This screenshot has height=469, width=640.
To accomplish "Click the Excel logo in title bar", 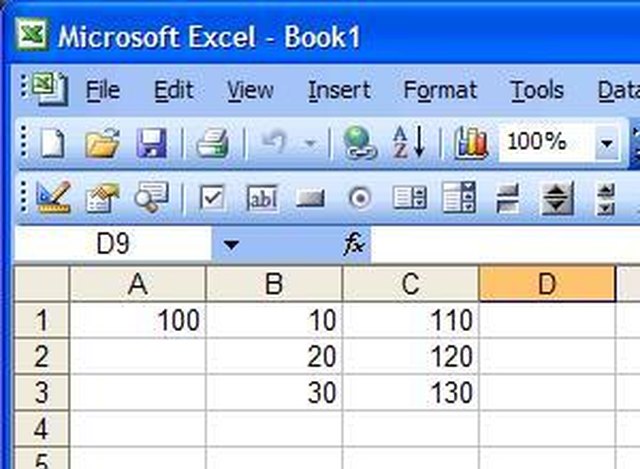I will pyautogui.click(x=31, y=35).
